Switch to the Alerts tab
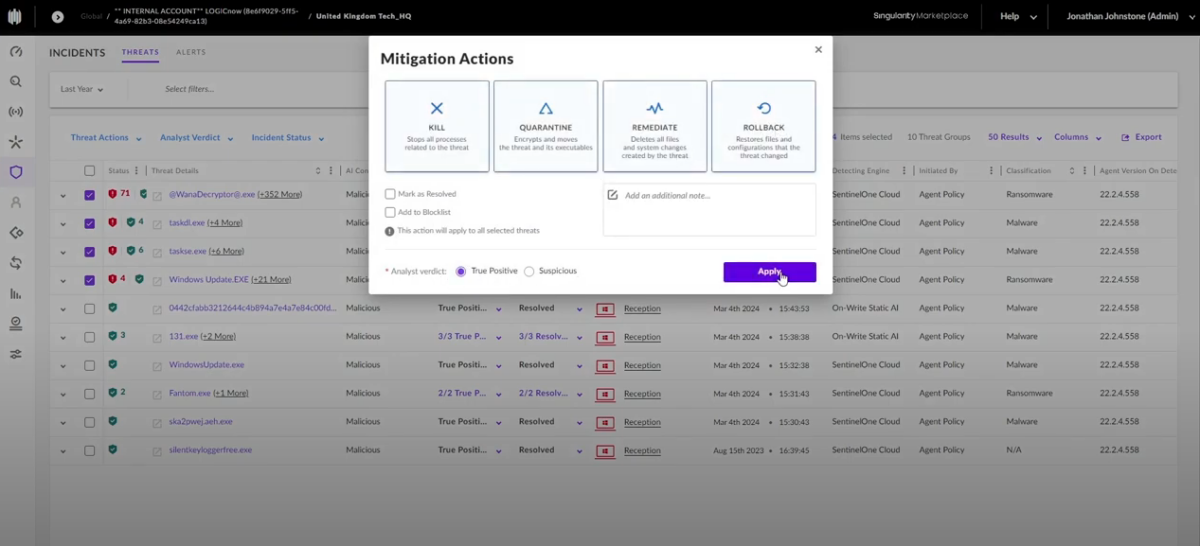This screenshot has height=546, width=1200. (190, 52)
